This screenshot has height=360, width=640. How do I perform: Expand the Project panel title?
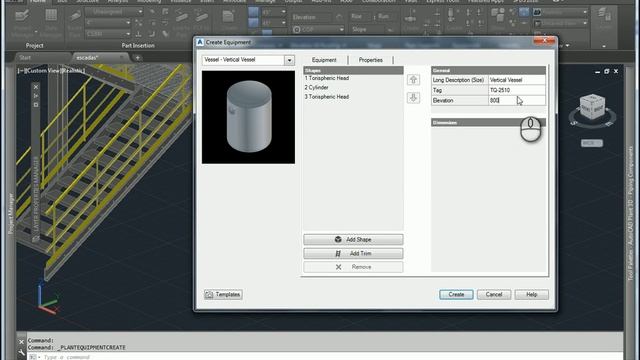[x=34, y=46]
